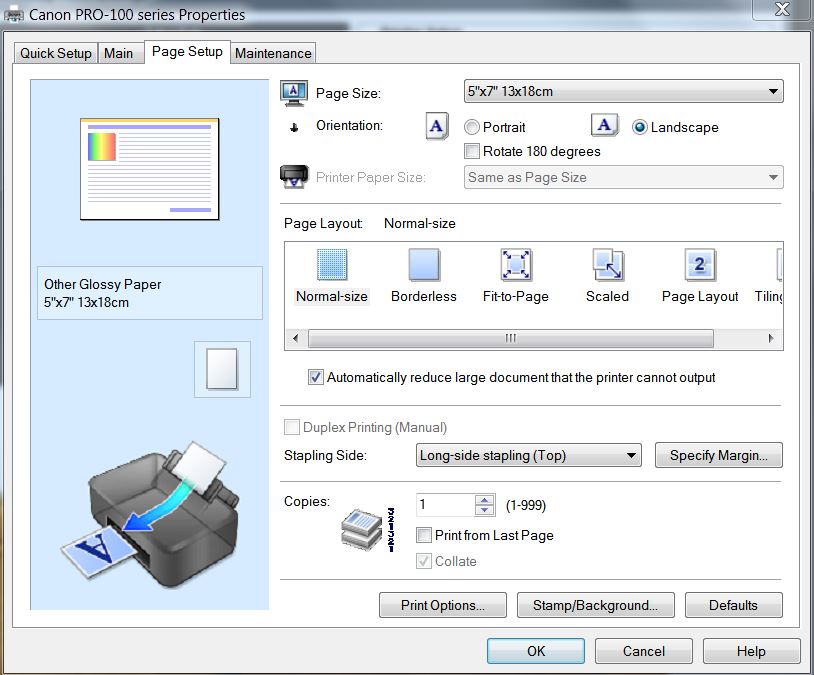
Task: Click the layout list horizontal scrollbar thumb
Action: pyautogui.click(x=511, y=339)
